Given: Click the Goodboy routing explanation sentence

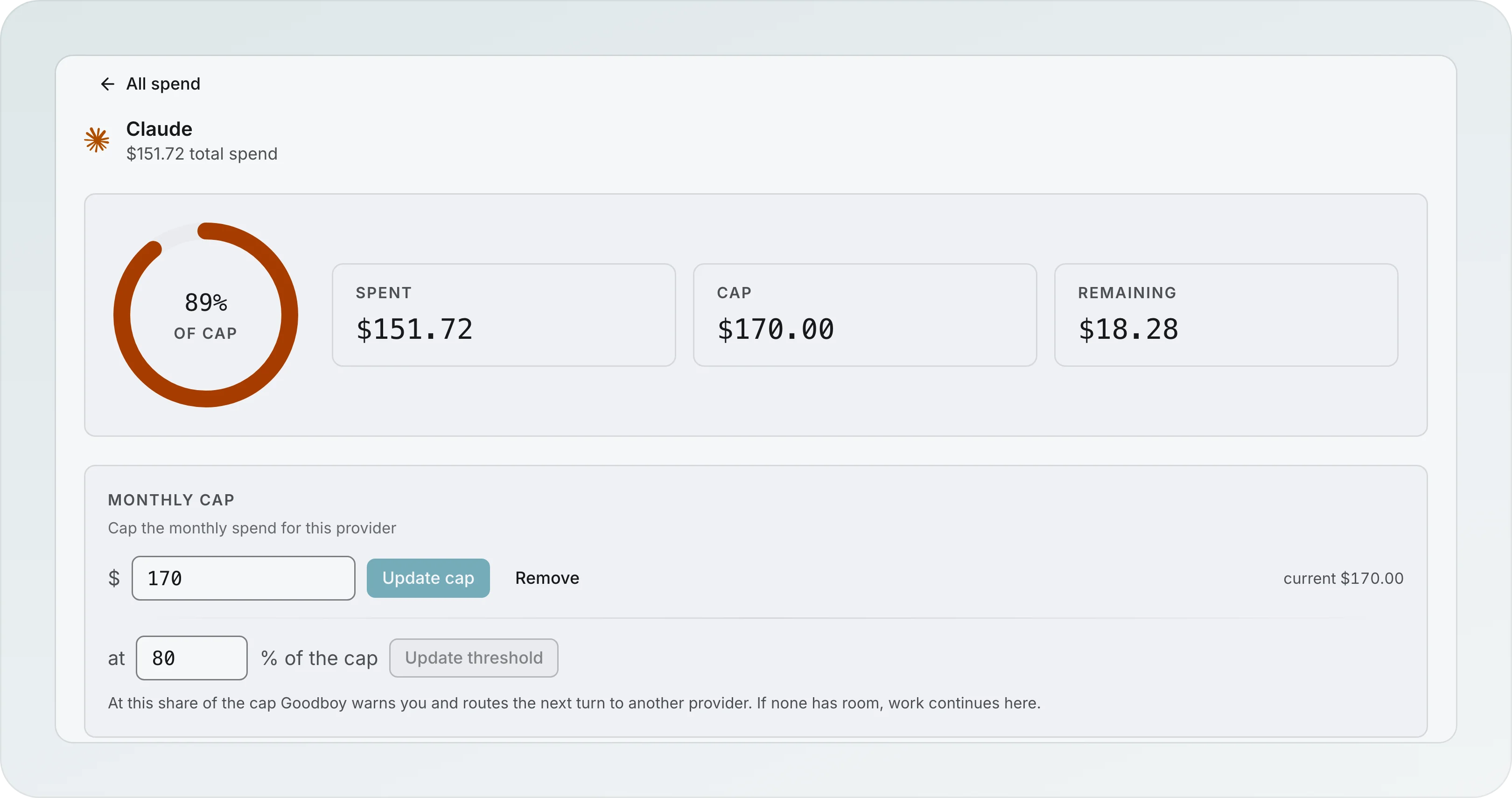Looking at the screenshot, I should click(574, 703).
